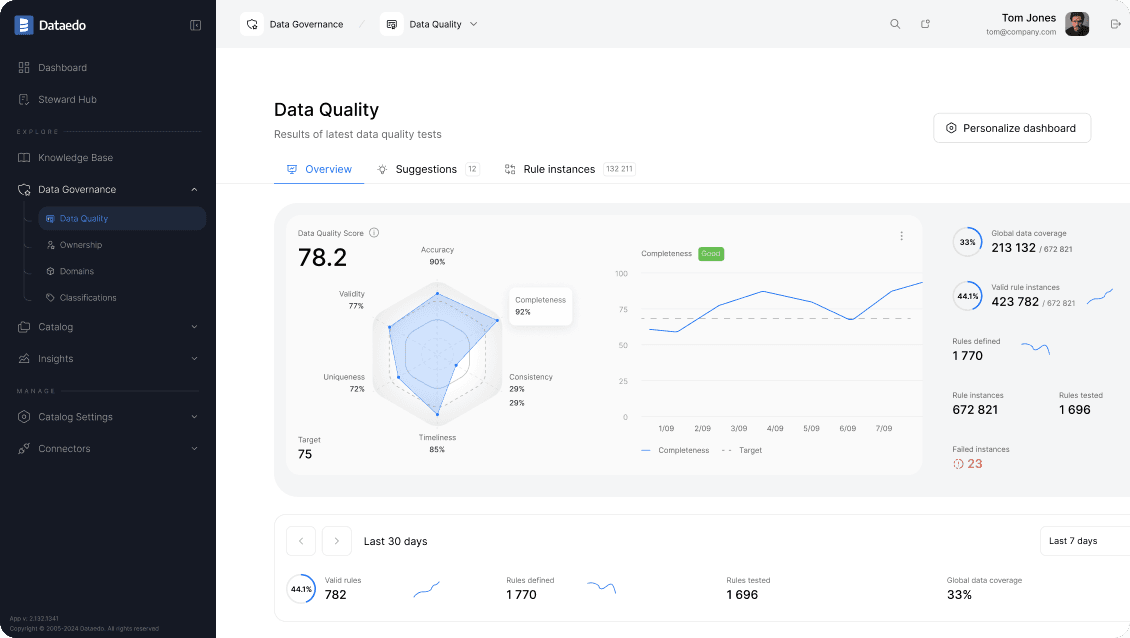
Task: Open the three-dot menu on the Completeness chart
Action: coord(902,235)
